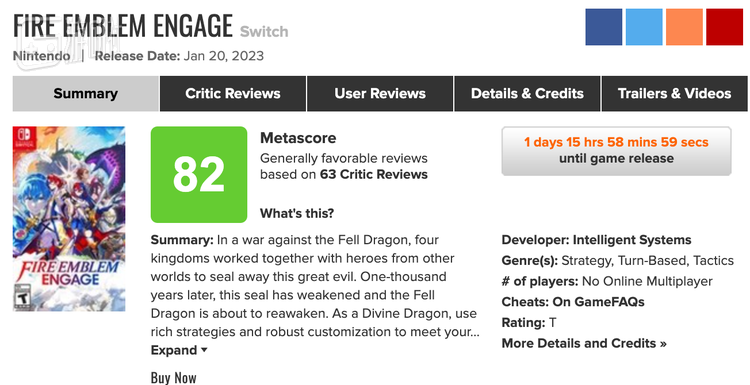Image resolution: width=750 pixels, height=385 pixels.
Task: Open the 63 Critic Reviews link
Action: [x=374, y=175]
